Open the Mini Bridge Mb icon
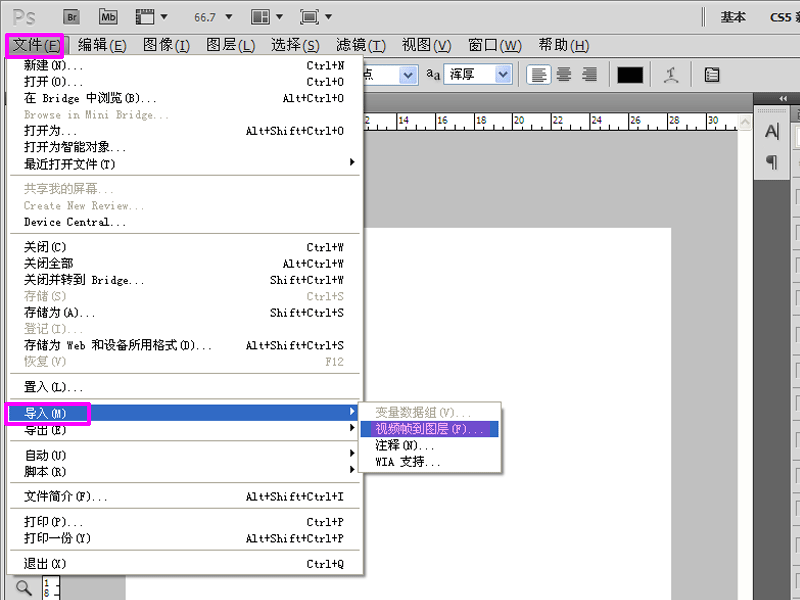Viewport: 800px width, 600px height. coord(108,17)
